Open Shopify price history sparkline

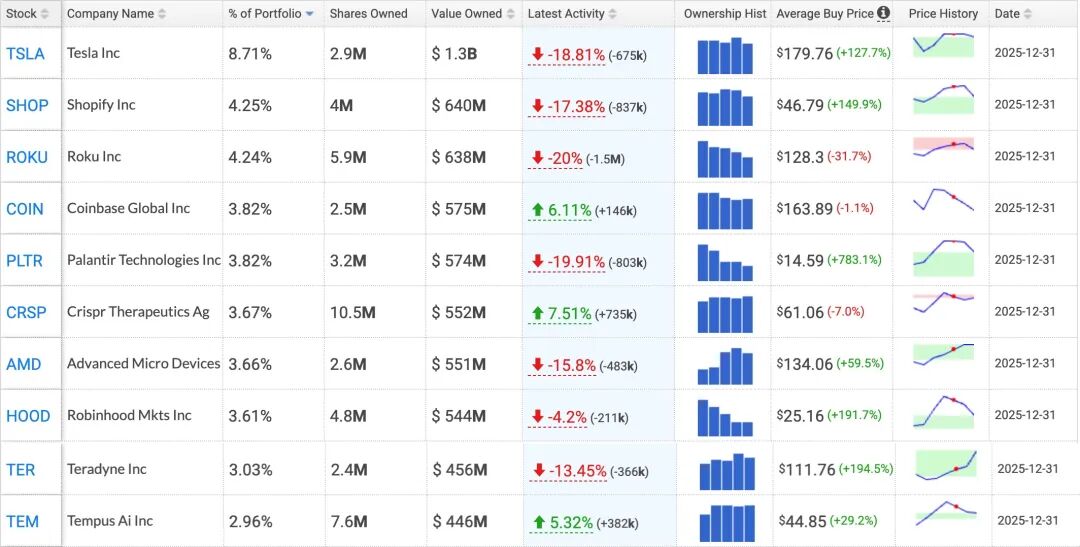pos(944,99)
